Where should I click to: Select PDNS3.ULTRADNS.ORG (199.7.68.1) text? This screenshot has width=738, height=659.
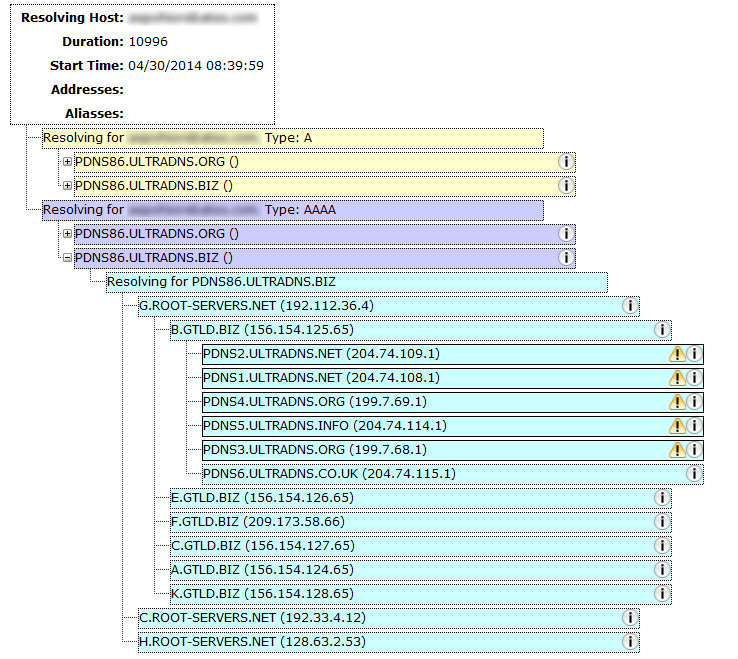point(315,450)
